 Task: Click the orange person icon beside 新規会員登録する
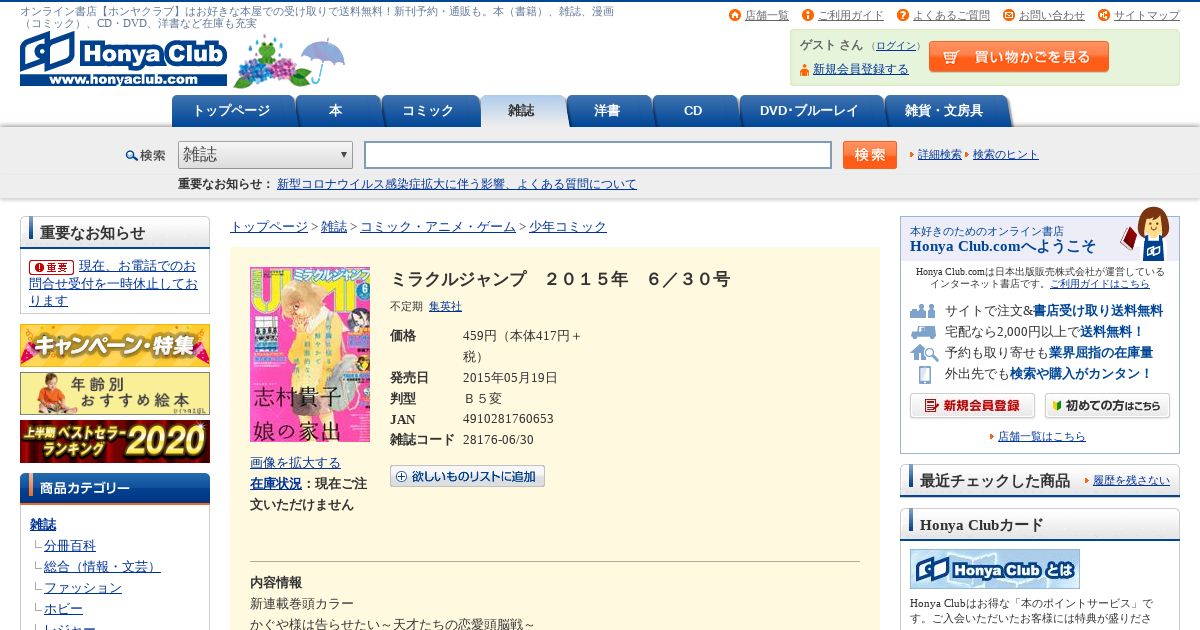coord(804,70)
